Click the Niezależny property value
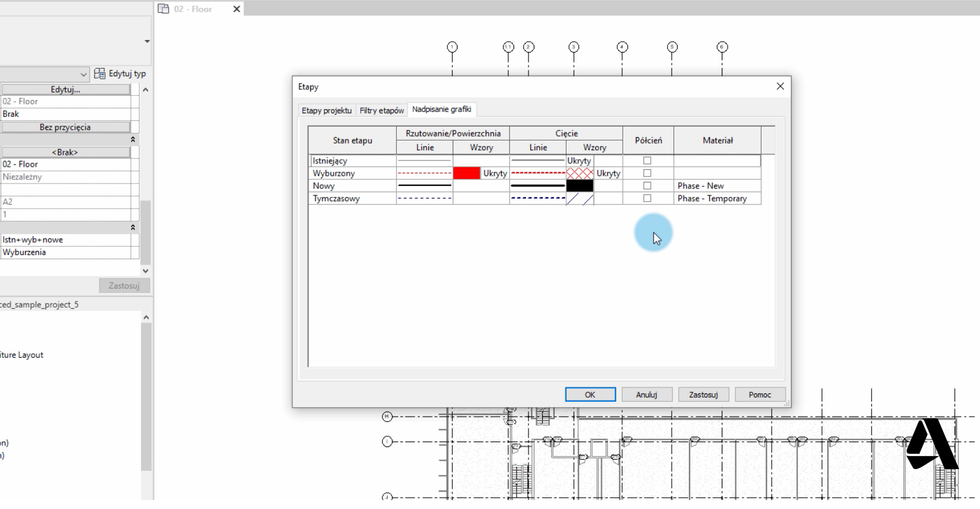This screenshot has width=980, height=509. pyautogui.click(x=66, y=177)
